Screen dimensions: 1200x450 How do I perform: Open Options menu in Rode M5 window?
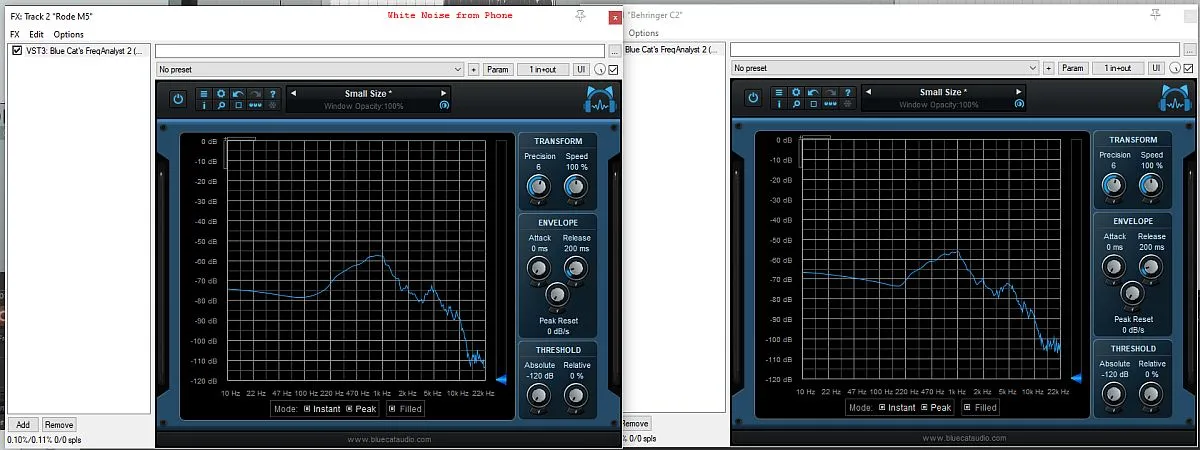click(x=69, y=34)
